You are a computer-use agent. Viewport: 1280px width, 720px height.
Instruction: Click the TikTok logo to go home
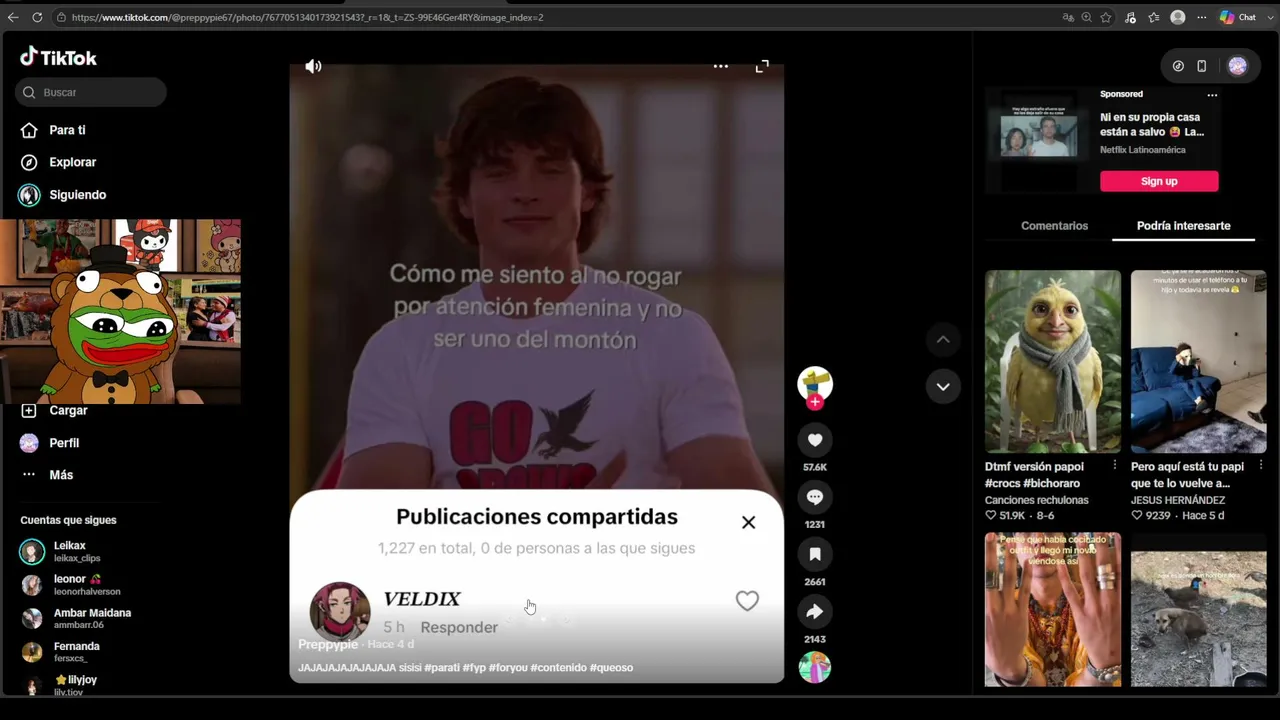tap(58, 57)
